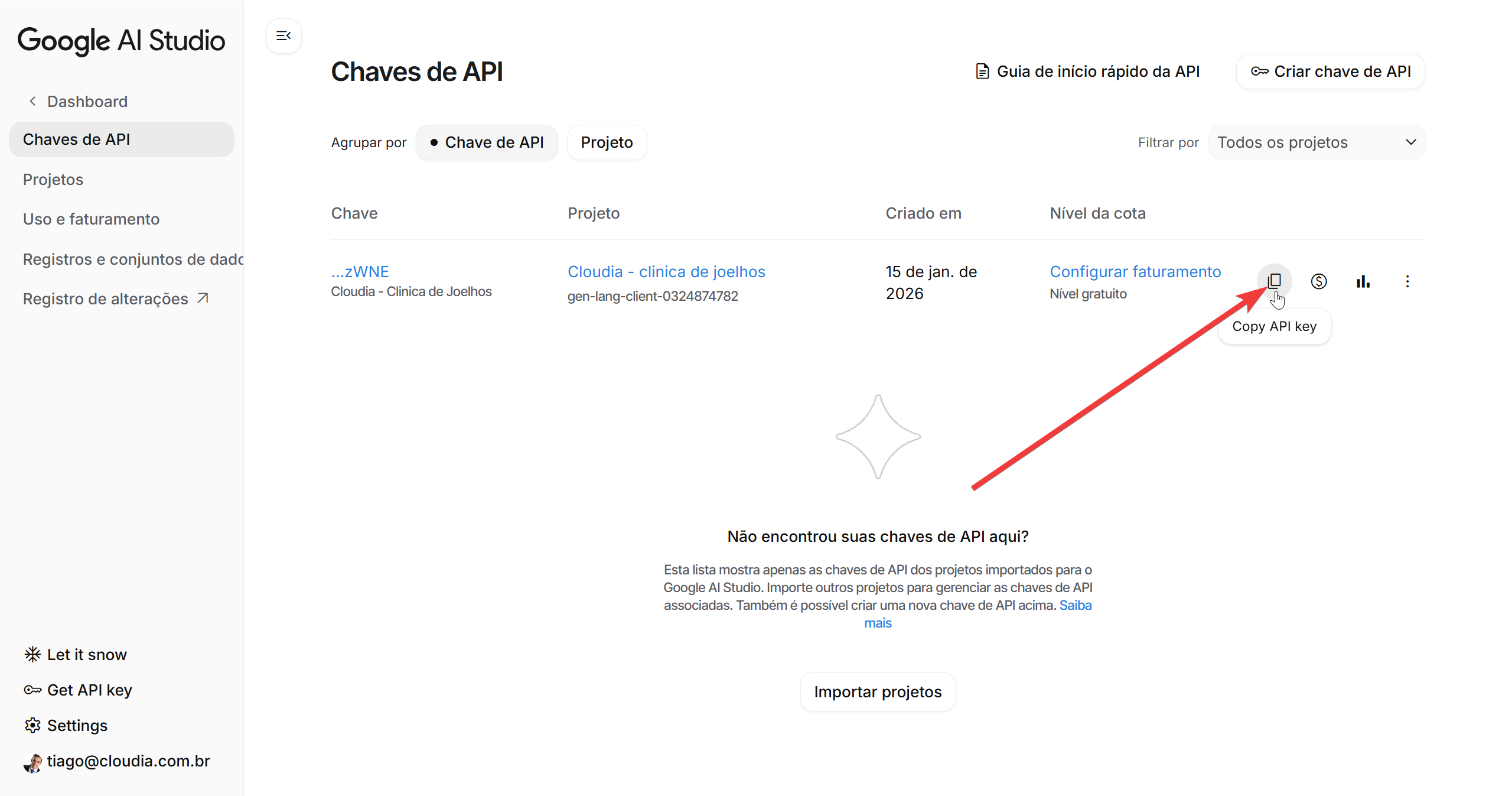Open Settings in sidebar

66,726
